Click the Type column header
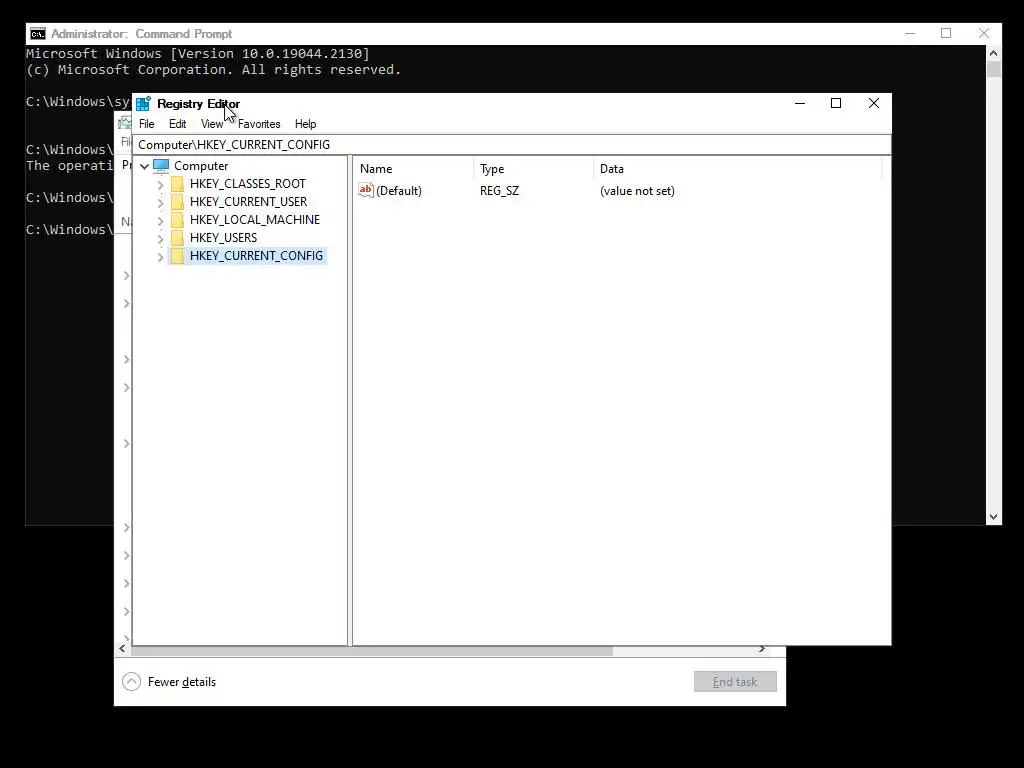This screenshot has height=768, width=1024. point(534,168)
